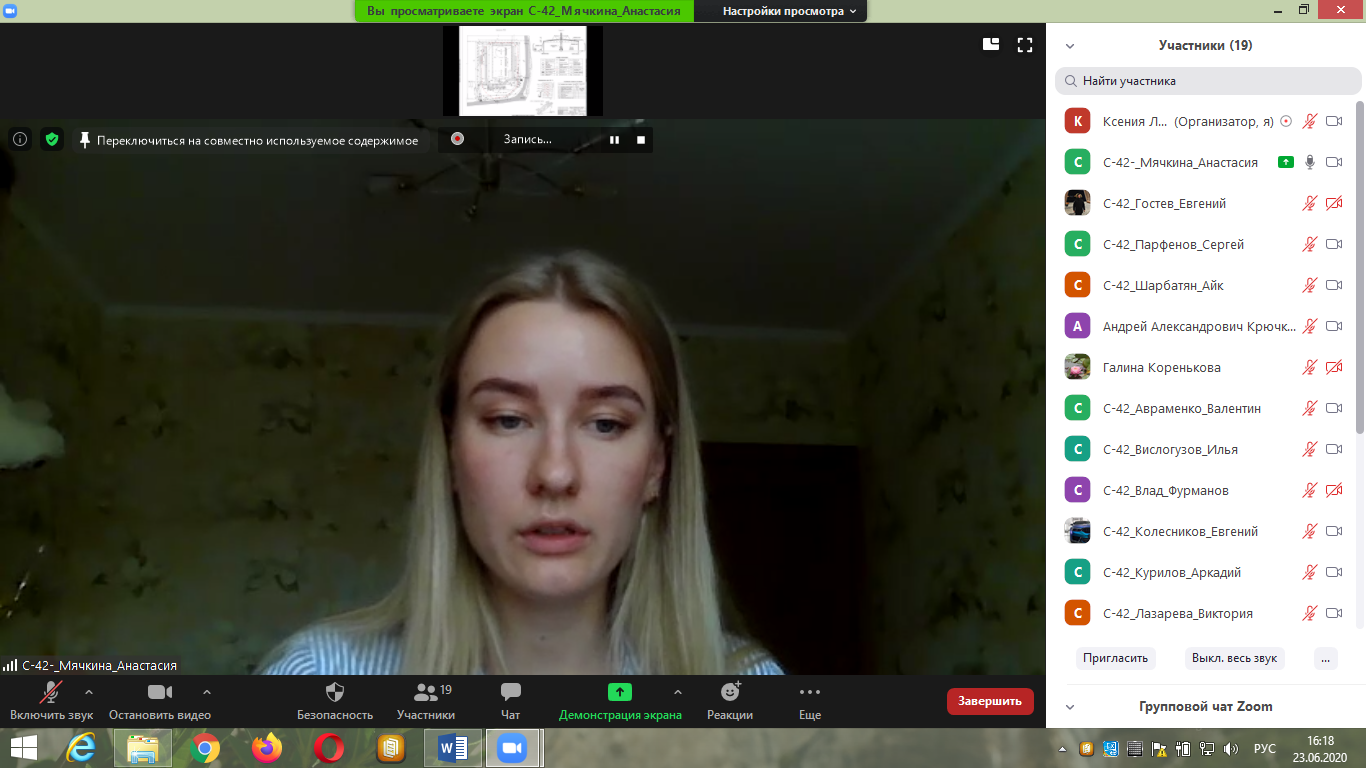Open meeting information icon

(20, 140)
